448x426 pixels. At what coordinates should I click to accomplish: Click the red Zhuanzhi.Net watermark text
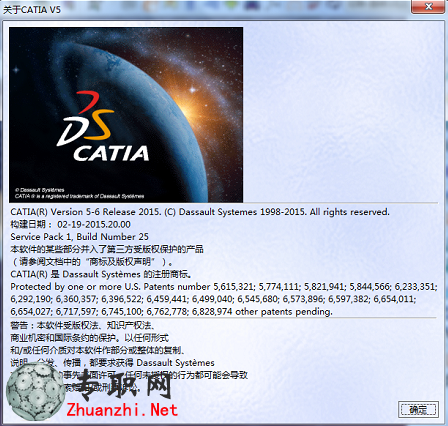pyautogui.click(x=122, y=410)
